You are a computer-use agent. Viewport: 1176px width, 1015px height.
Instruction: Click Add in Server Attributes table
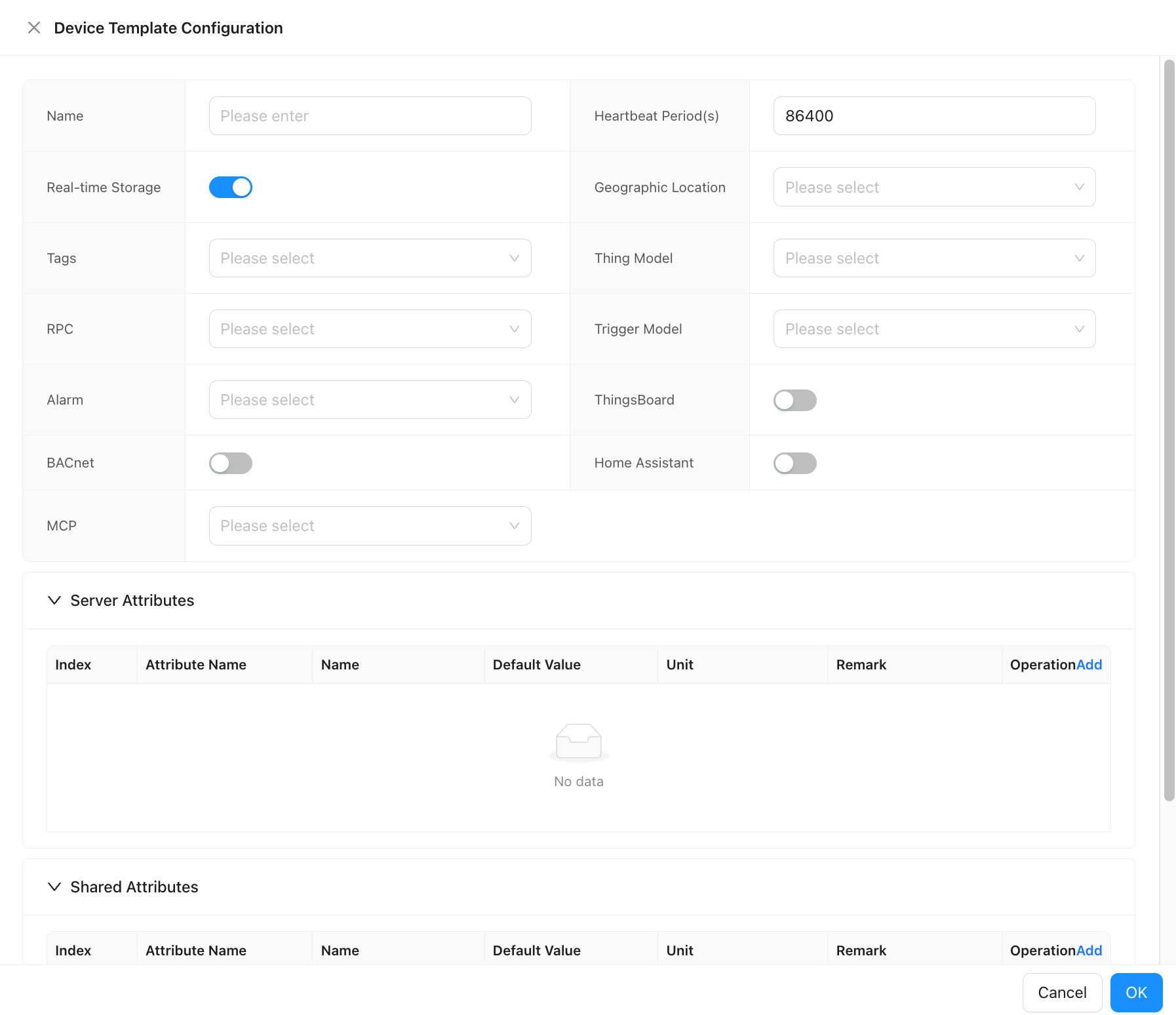click(1089, 665)
